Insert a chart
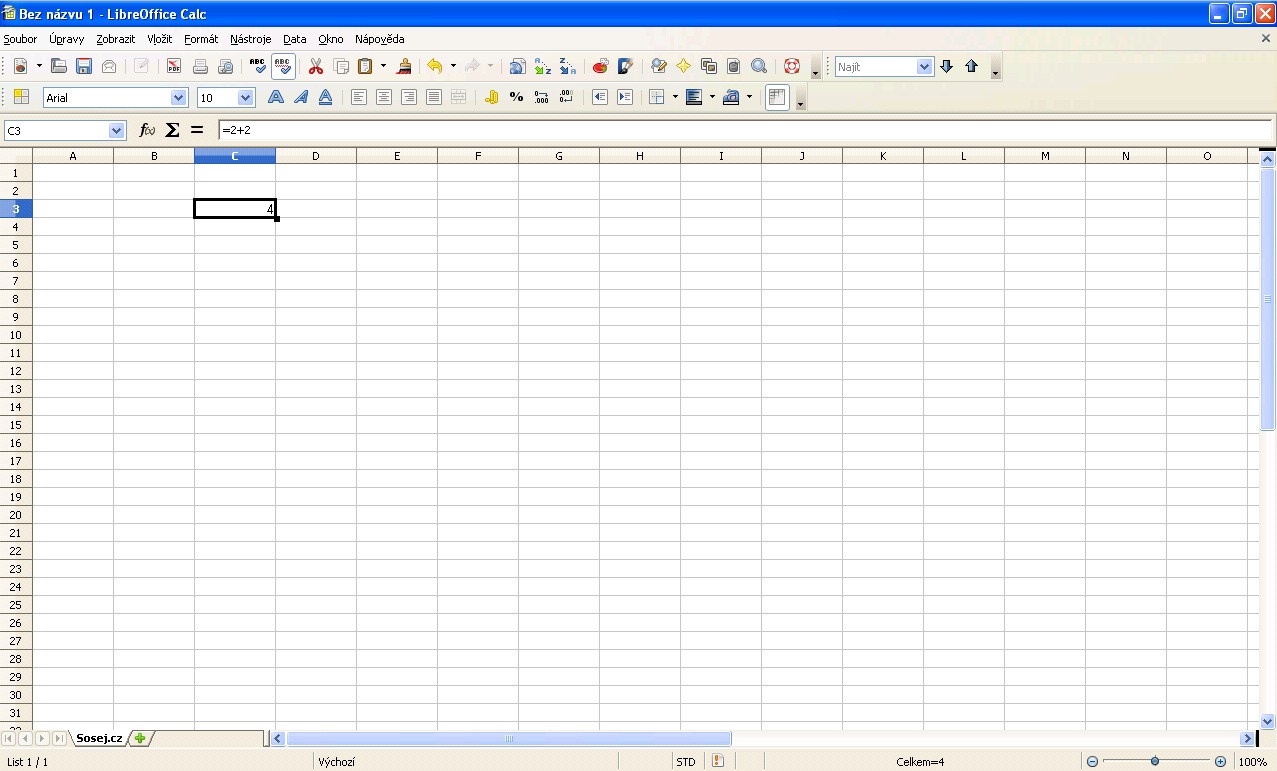This screenshot has width=1277, height=771. 601,67
